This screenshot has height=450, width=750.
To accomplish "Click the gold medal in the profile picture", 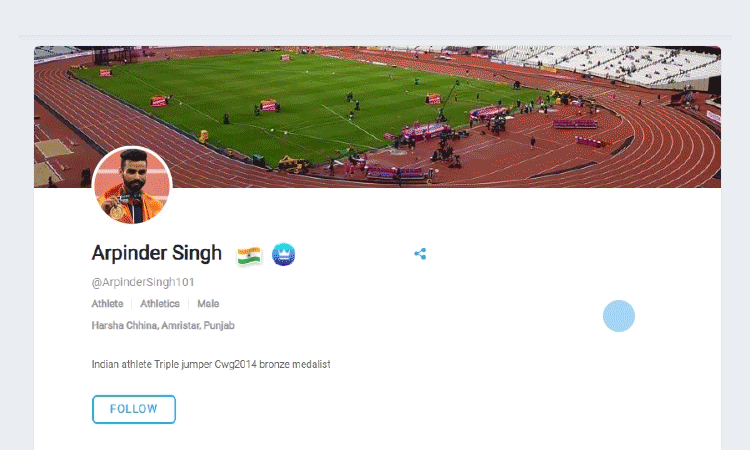I will [x=116, y=211].
